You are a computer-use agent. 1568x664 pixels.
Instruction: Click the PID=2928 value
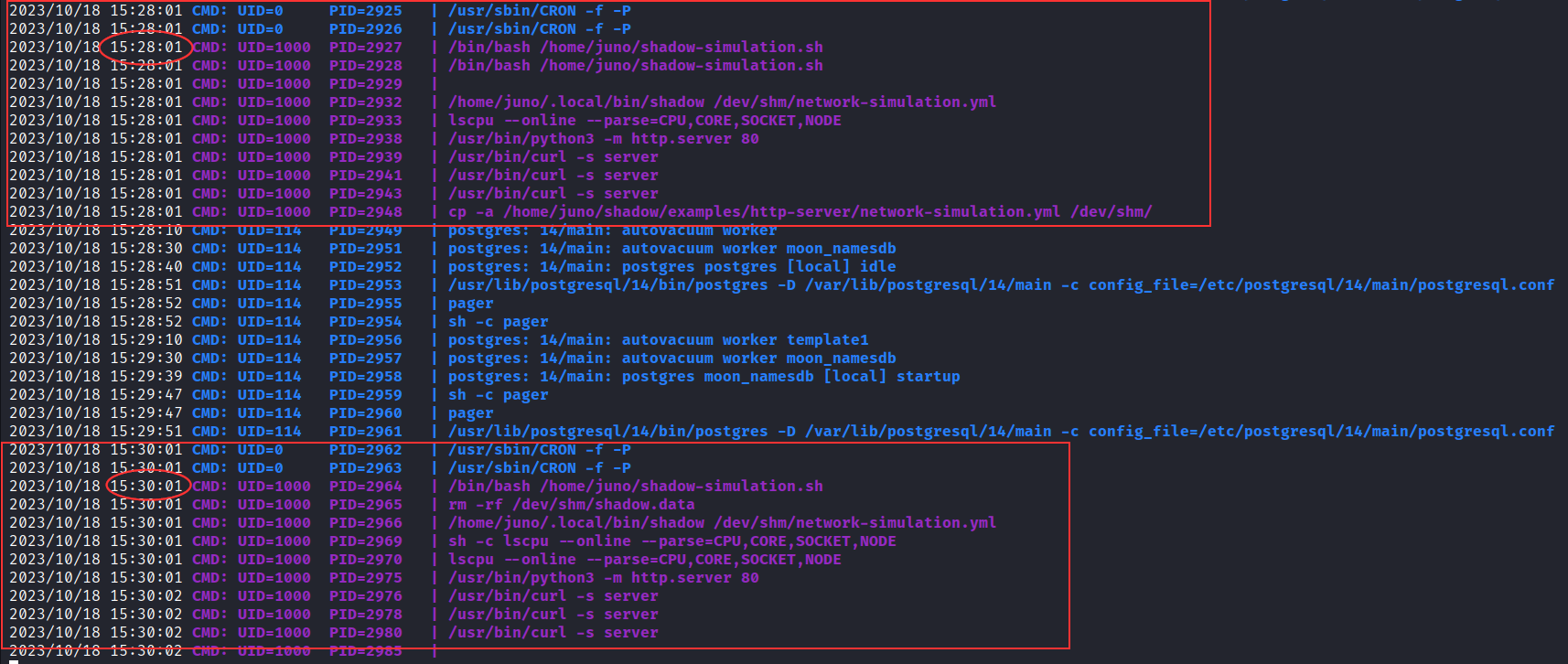pyautogui.click(x=365, y=66)
